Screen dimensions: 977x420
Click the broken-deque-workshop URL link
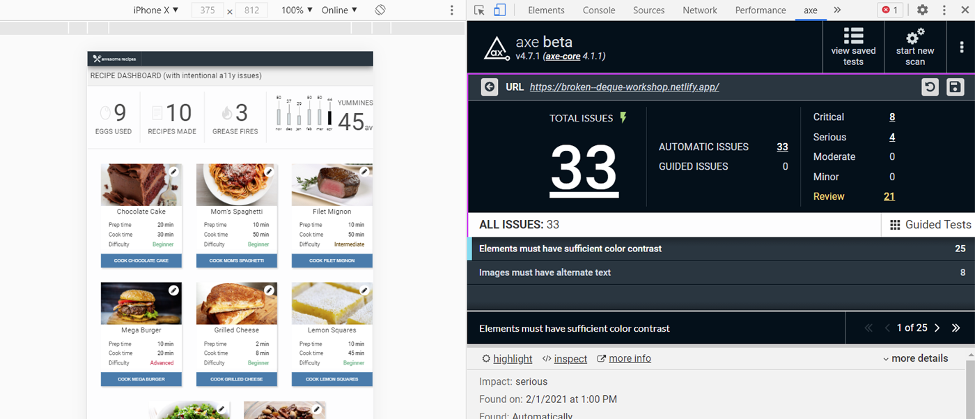pos(624,87)
